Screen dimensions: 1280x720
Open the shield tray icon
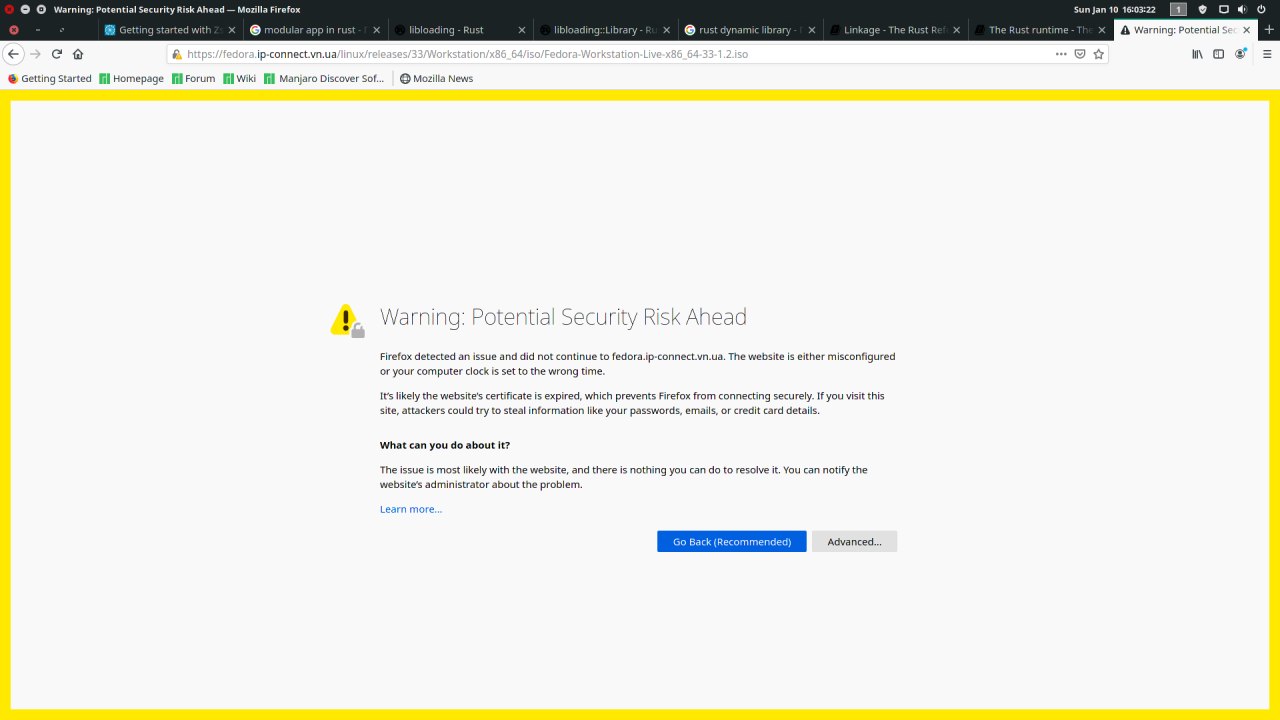coord(1203,9)
